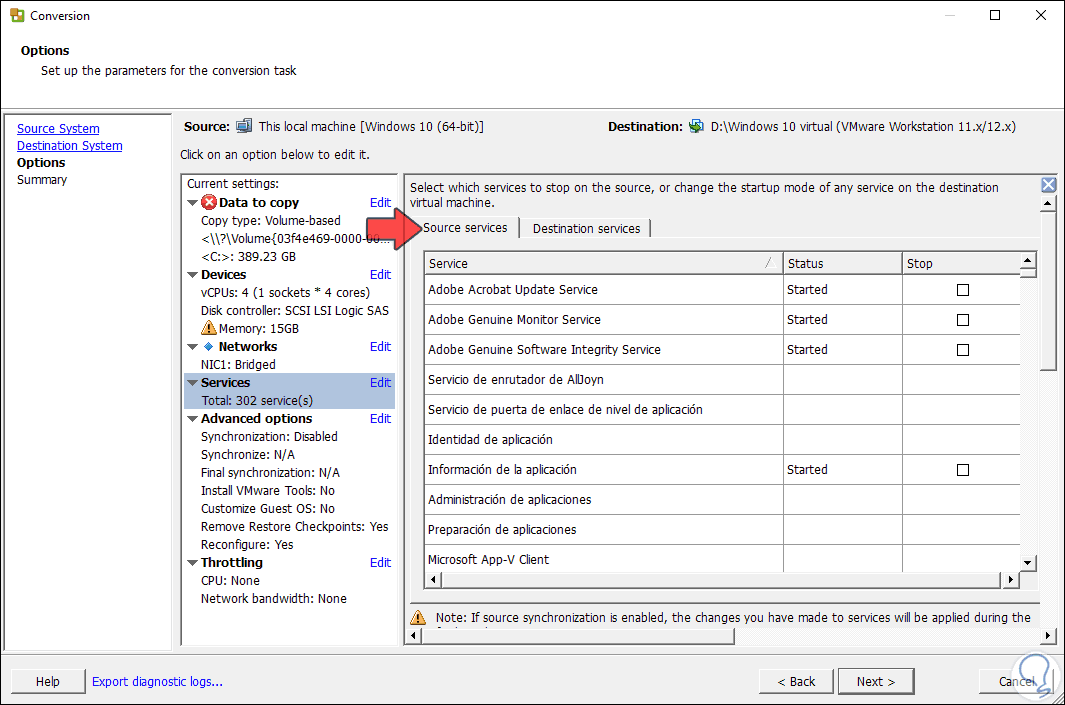The height and width of the screenshot is (705, 1065).
Task: Enable Stop for Información de la aplicación
Action: pos(963,470)
